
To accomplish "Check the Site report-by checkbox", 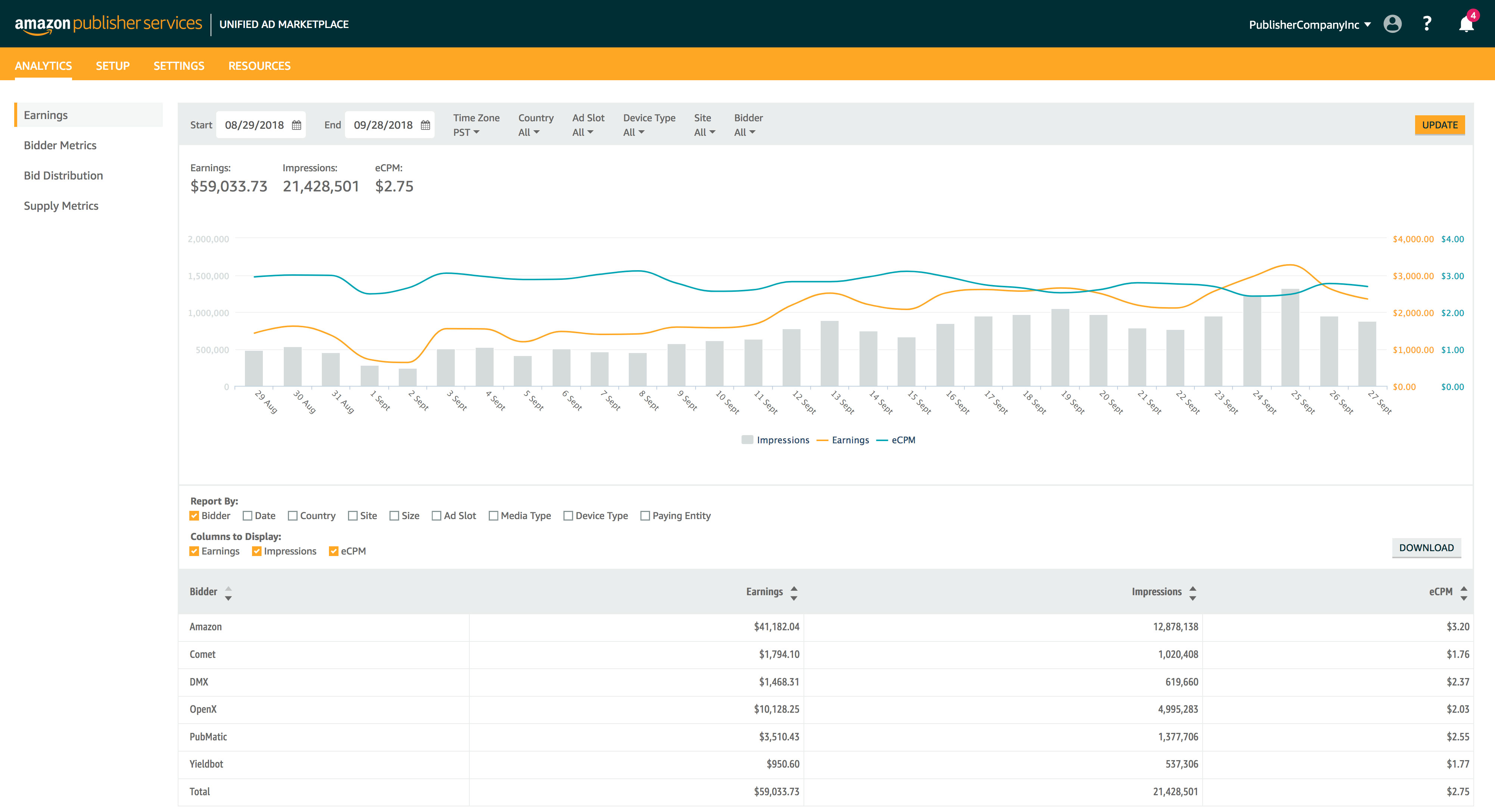I will [x=353, y=516].
